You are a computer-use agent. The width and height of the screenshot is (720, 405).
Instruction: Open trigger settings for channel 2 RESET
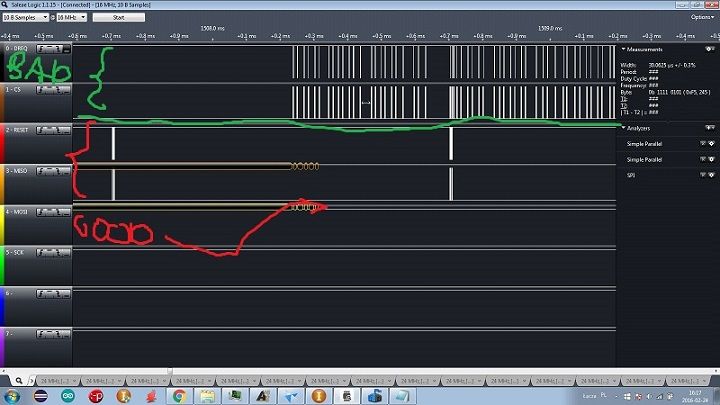[x=53, y=130]
